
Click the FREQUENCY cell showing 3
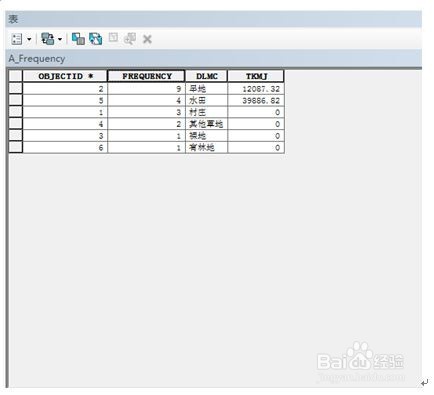click(x=146, y=112)
